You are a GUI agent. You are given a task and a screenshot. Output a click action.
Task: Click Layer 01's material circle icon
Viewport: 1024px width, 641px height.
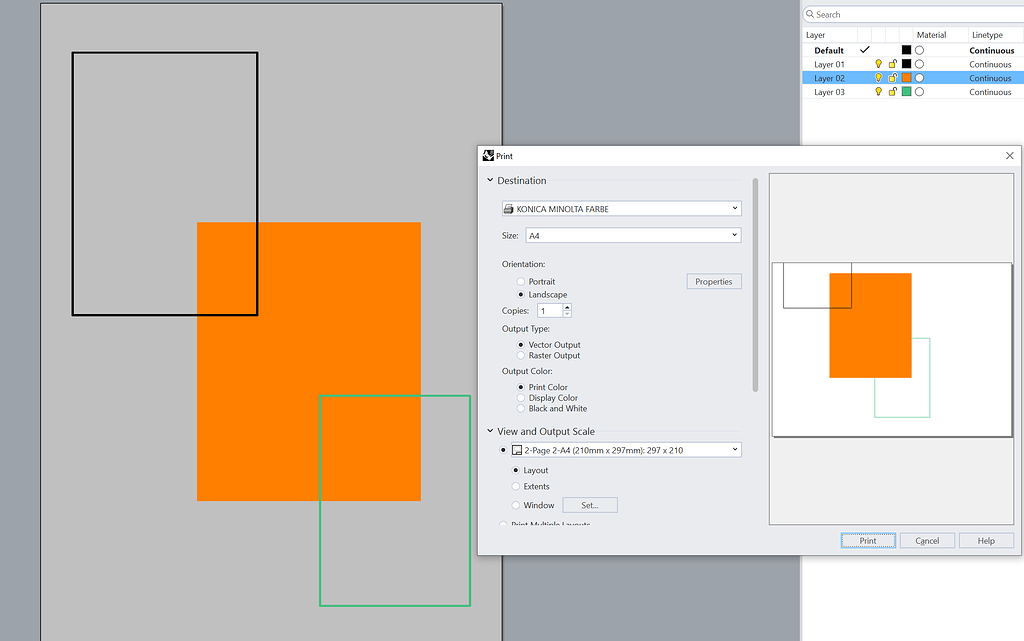(918, 64)
